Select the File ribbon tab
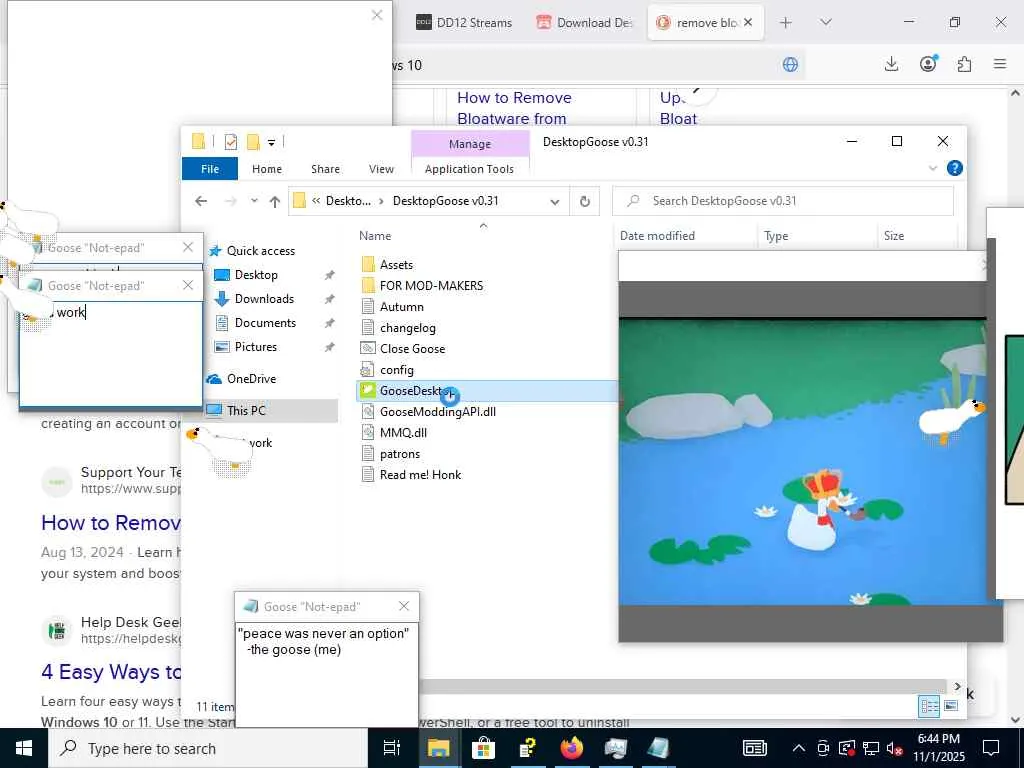This screenshot has height=768, width=1024. pos(210,168)
